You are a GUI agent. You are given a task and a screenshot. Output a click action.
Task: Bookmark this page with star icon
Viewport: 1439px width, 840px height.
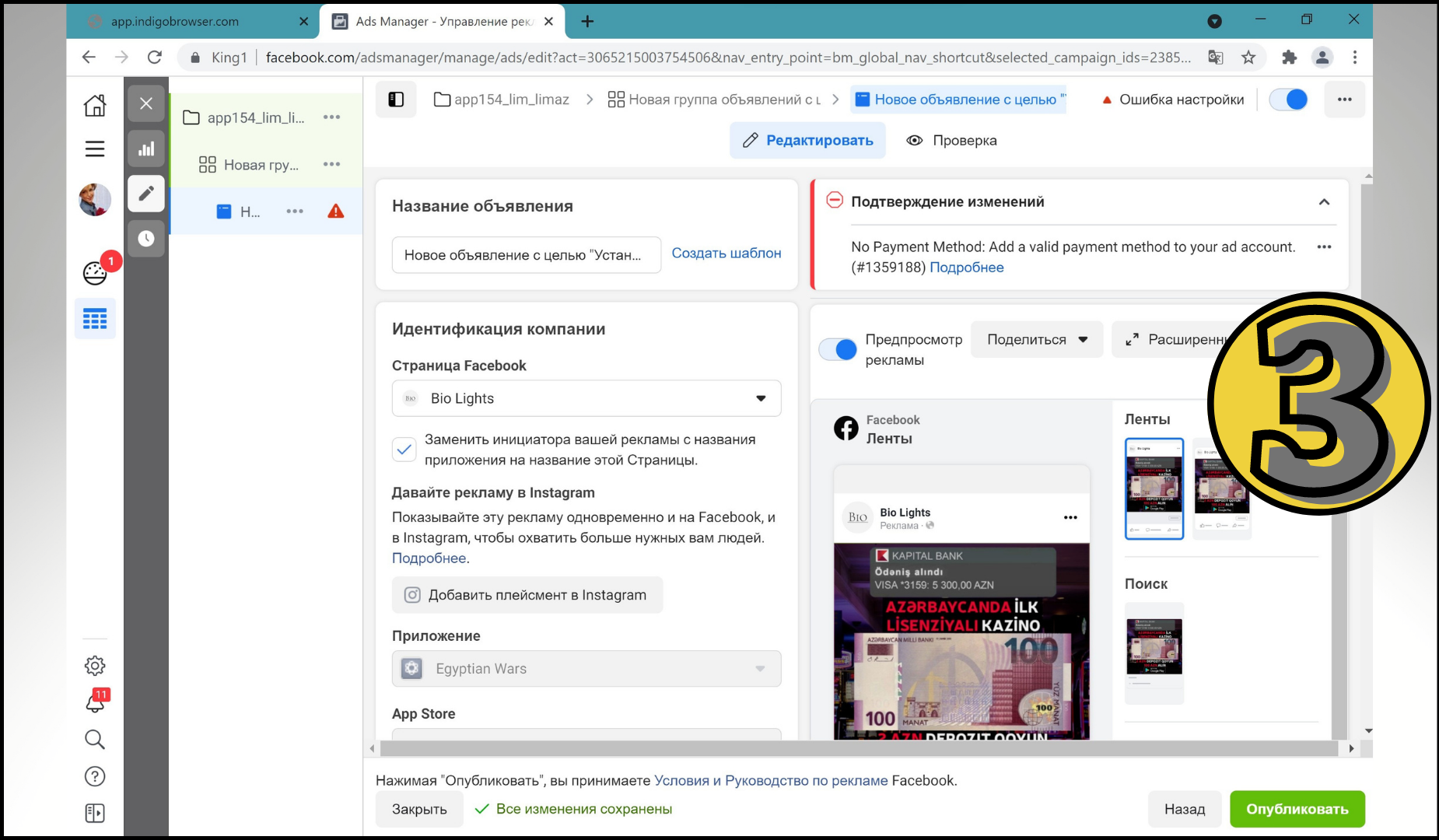click(x=1248, y=58)
